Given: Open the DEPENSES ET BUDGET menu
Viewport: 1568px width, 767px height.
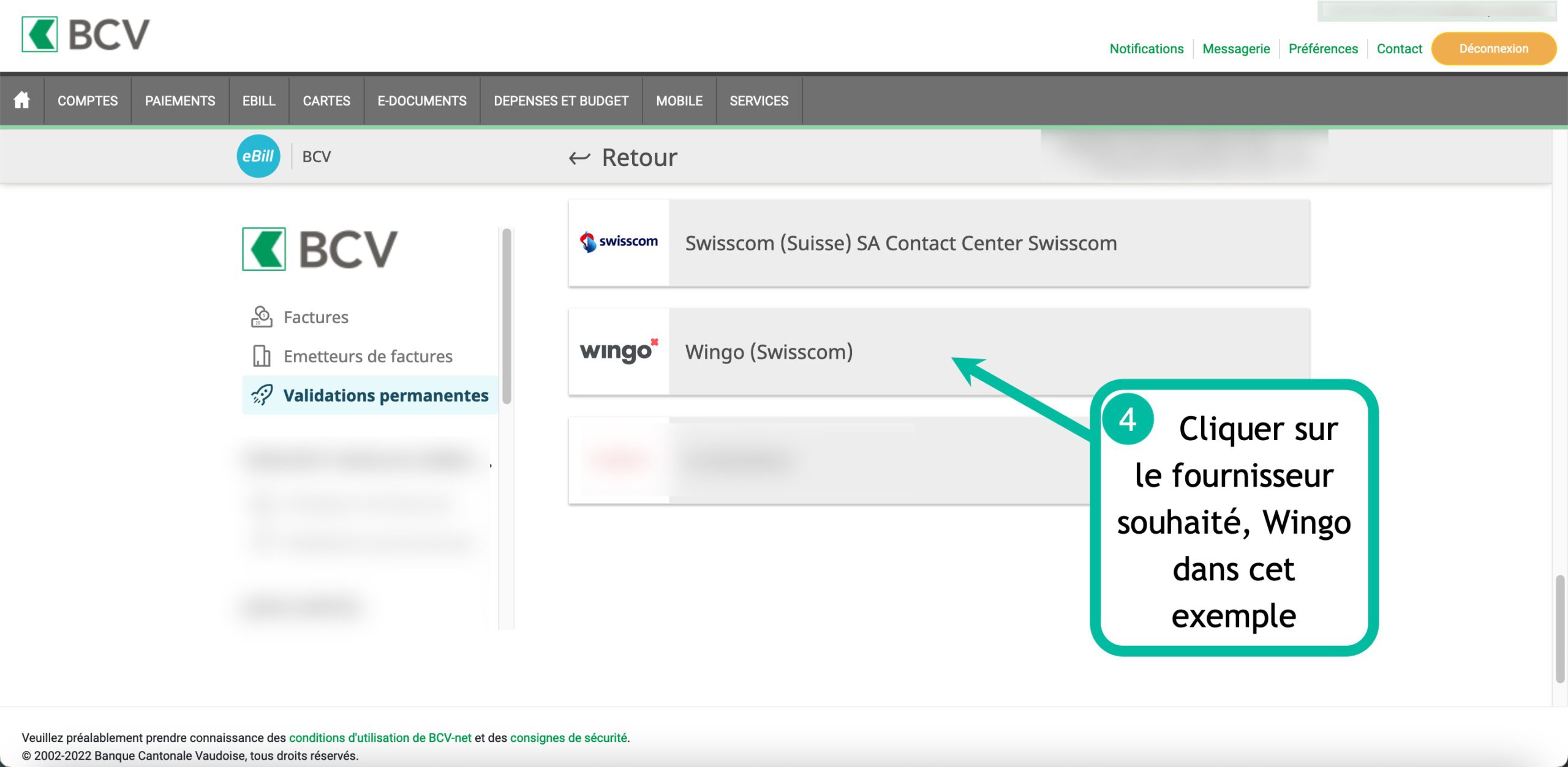Looking at the screenshot, I should click(561, 101).
